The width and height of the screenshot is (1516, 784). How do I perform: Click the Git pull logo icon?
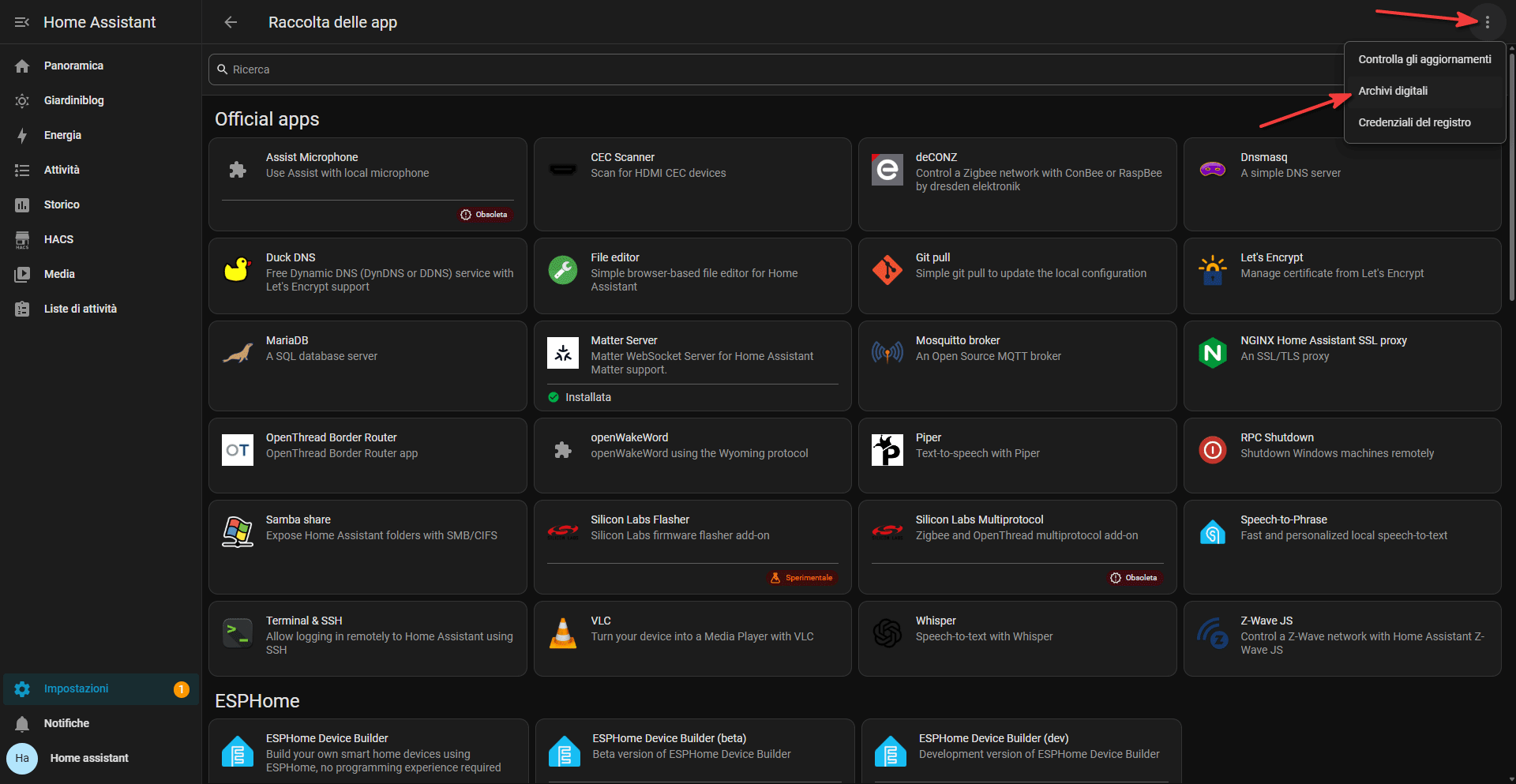point(887,270)
